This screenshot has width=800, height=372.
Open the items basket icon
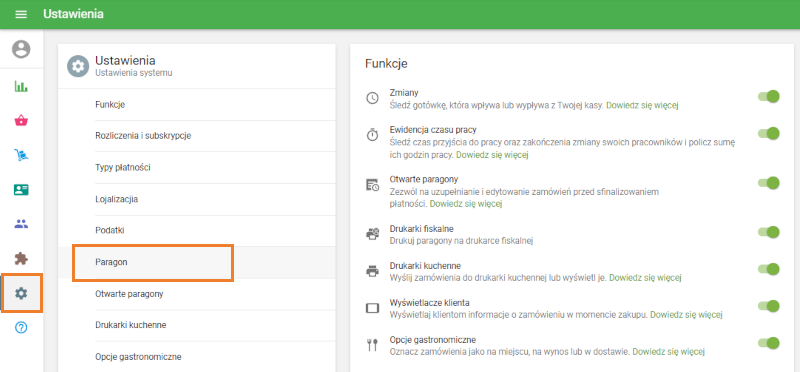coord(21,121)
